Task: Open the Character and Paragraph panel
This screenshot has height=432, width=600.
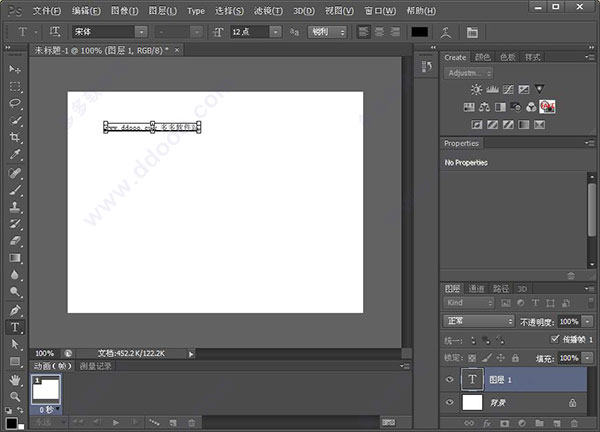Action: point(472,32)
